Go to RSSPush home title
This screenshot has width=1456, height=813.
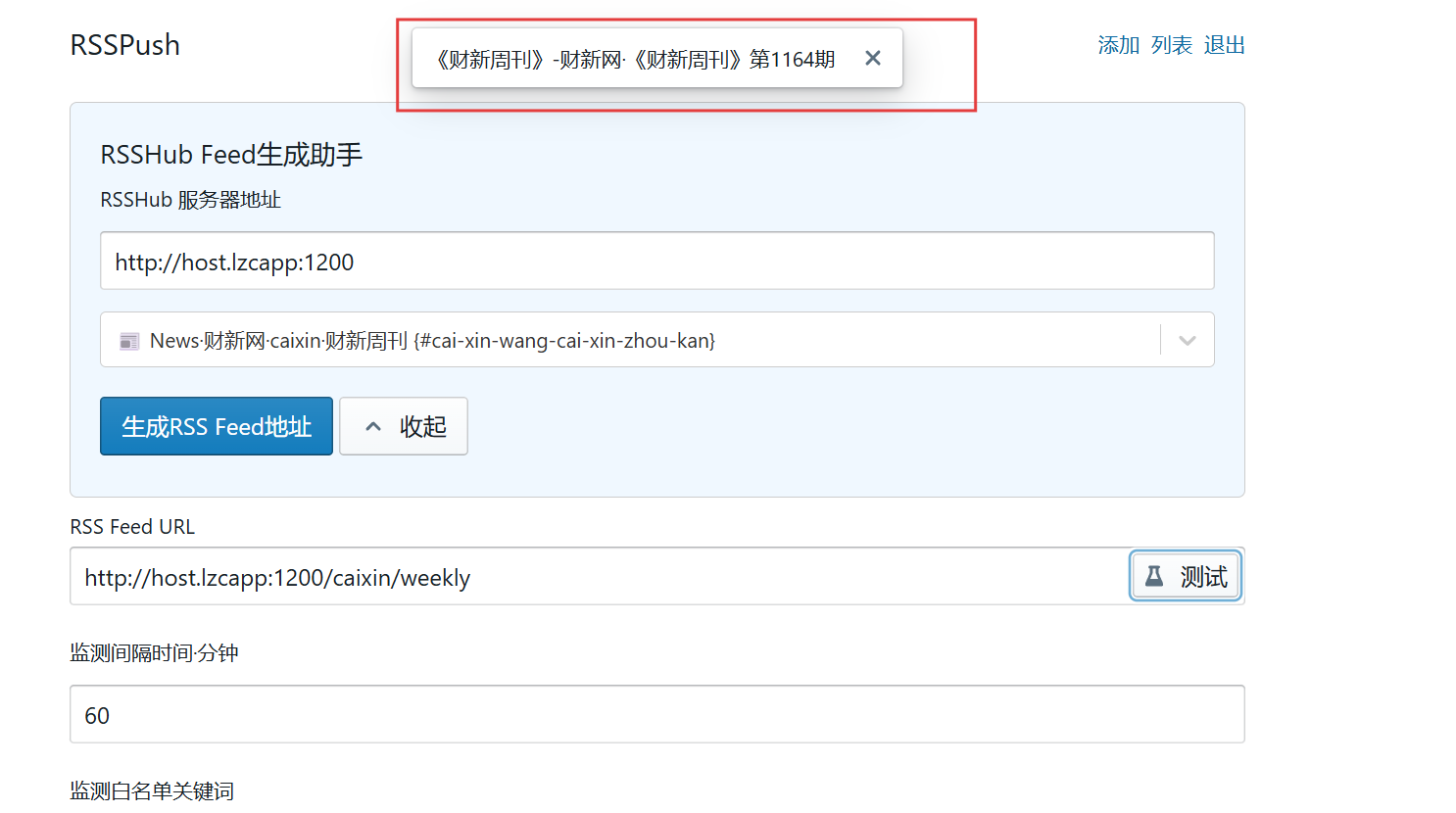(125, 45)
